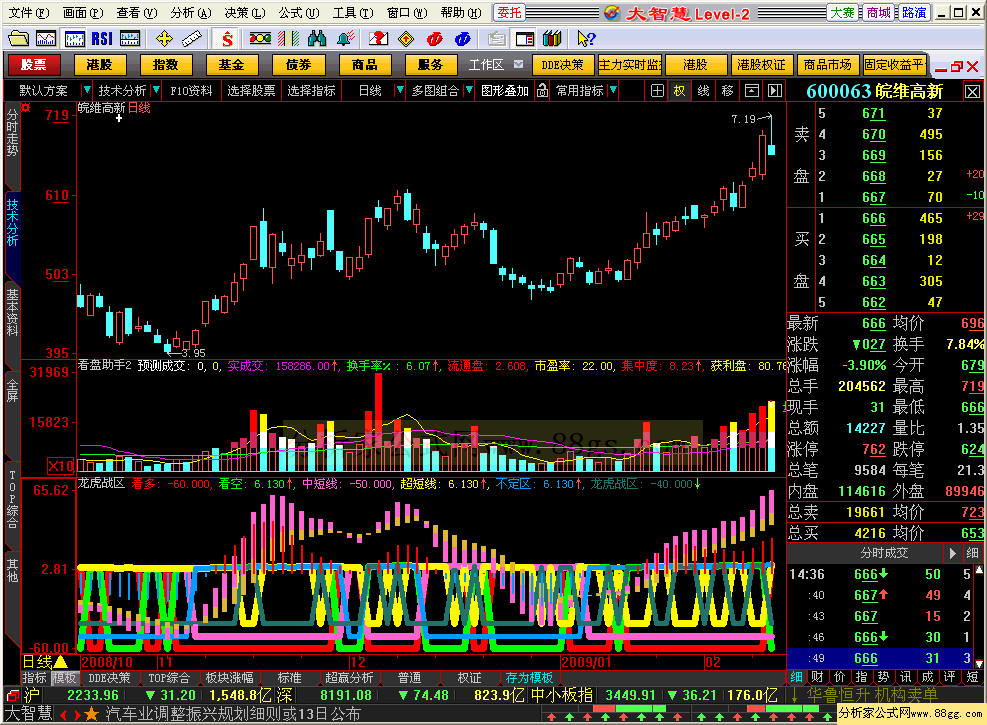987x725 pixels.
Task: Click the 图形叠加 button
Action: pos(505,91)
